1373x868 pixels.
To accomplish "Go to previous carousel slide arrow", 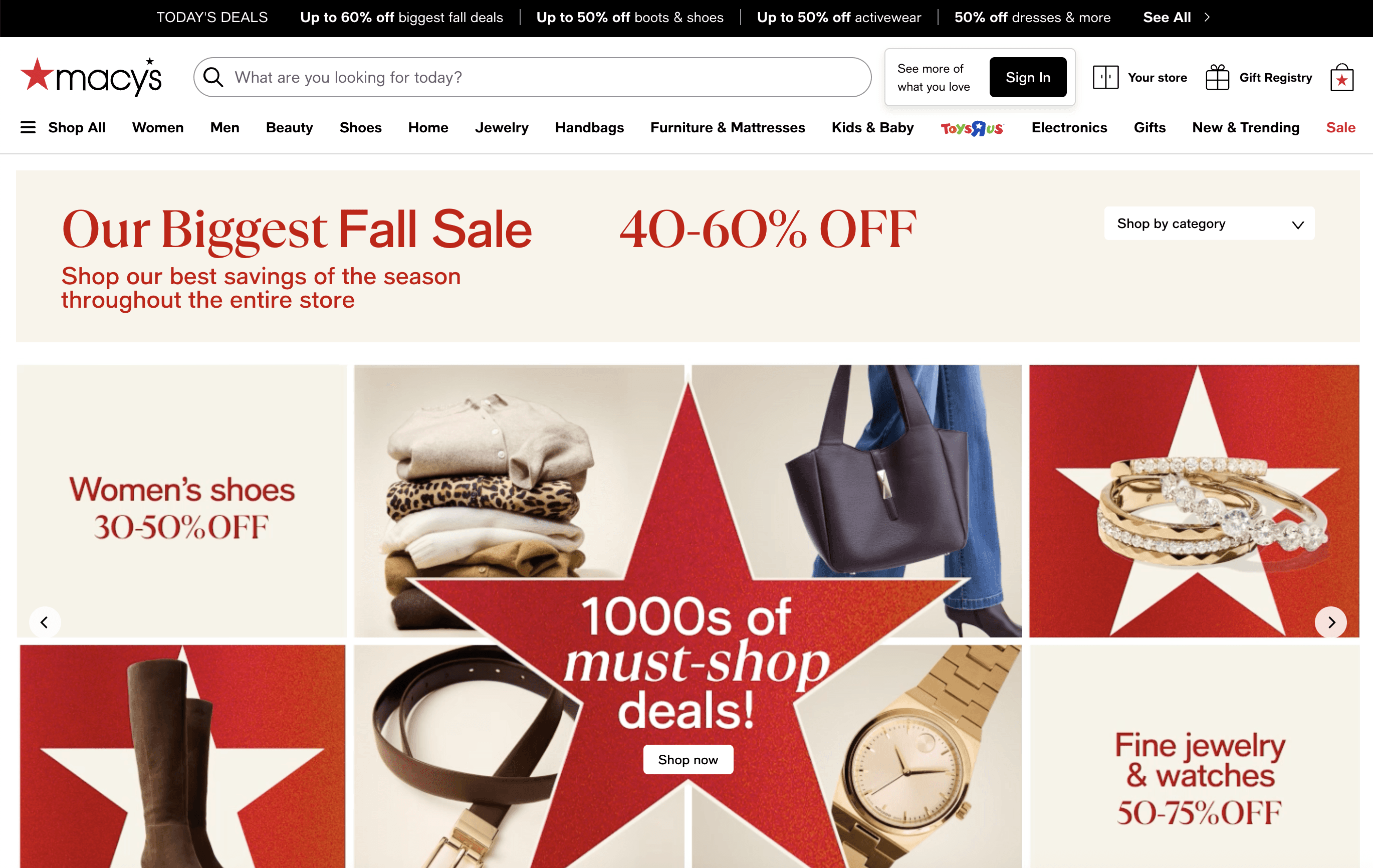I will (45, 622).
